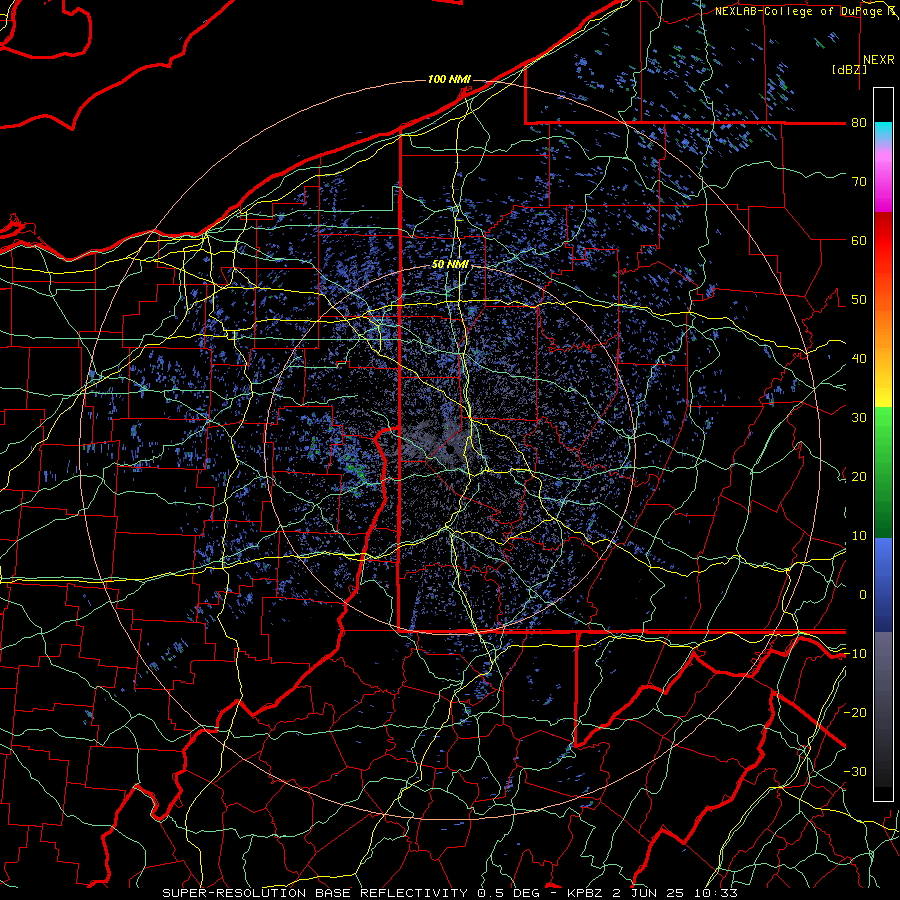Click the 80 value on the dBZ scale
This screenshot has height=900, width=900.
tap(859, 122)
